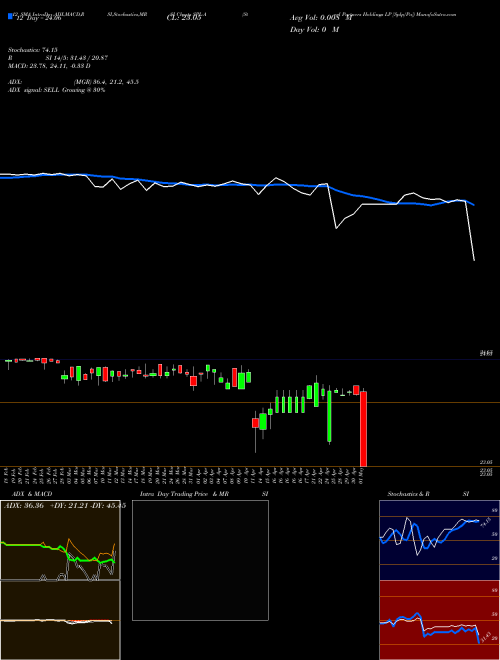This screenshot has width=500, height=660.
Task: Click the 'Day Vol: 0 M' label
Action: (314, 30)
